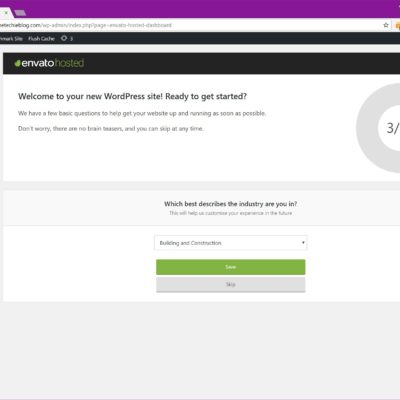
Task: Click the Flush Cache admin bar item
Action: pos(41,38)
